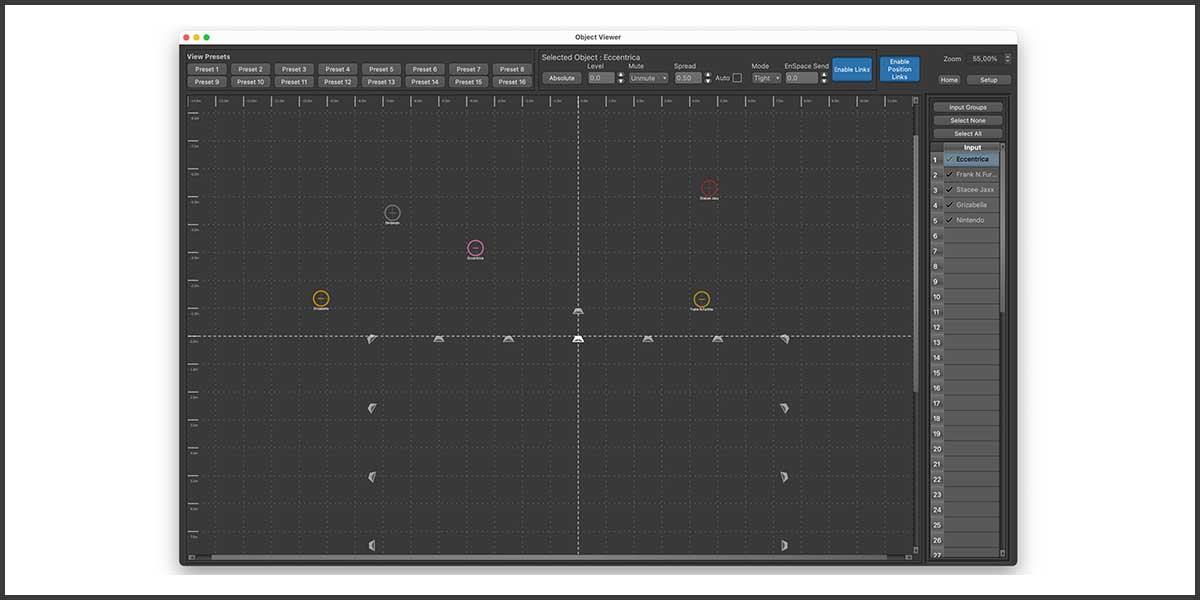Uncheck the Stacee Jaxx input checkmark
The height and width of the screenshot is (600, 1200).
click(x=949, y=189)
